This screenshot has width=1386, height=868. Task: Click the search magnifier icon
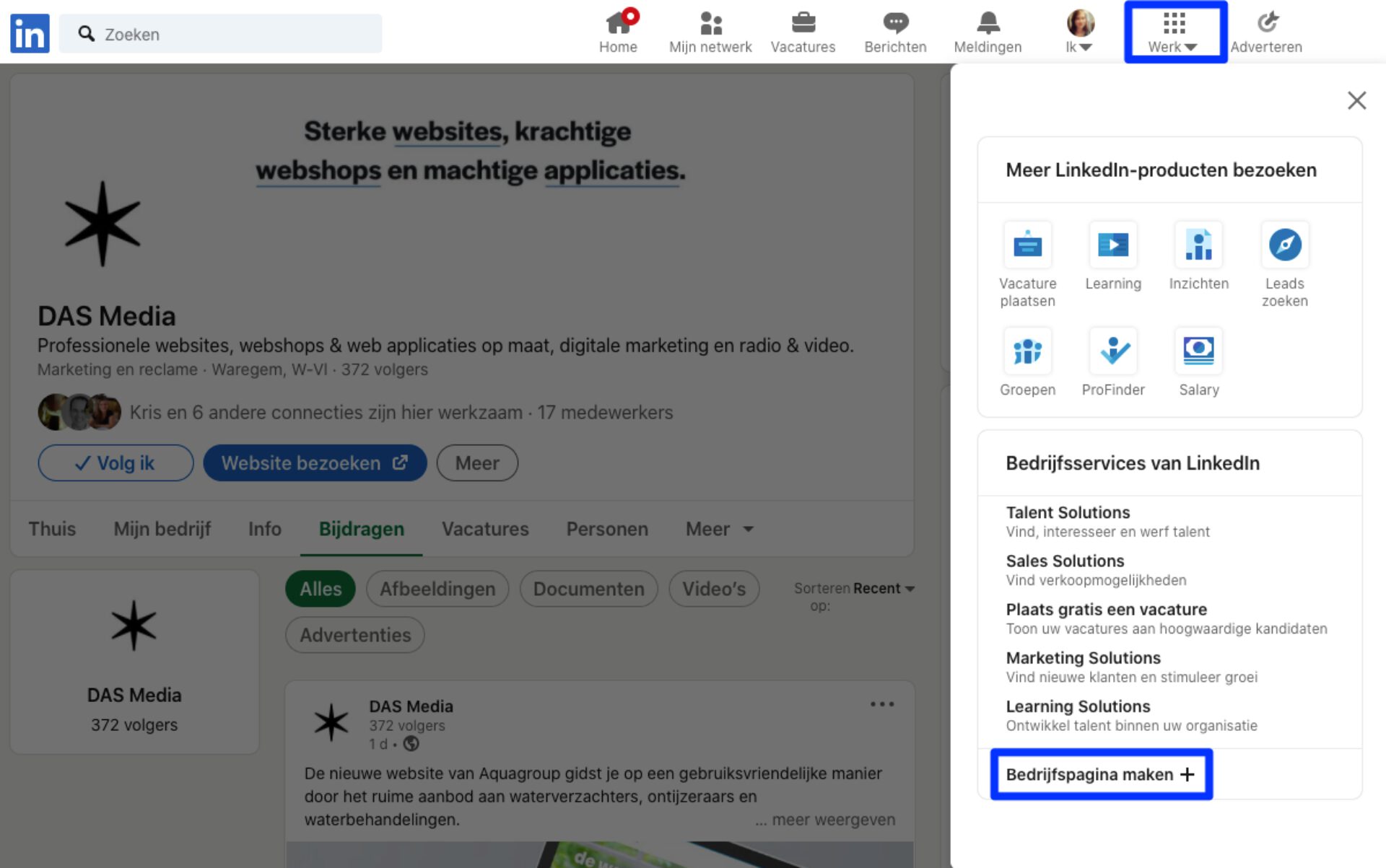tap(87, 34)
